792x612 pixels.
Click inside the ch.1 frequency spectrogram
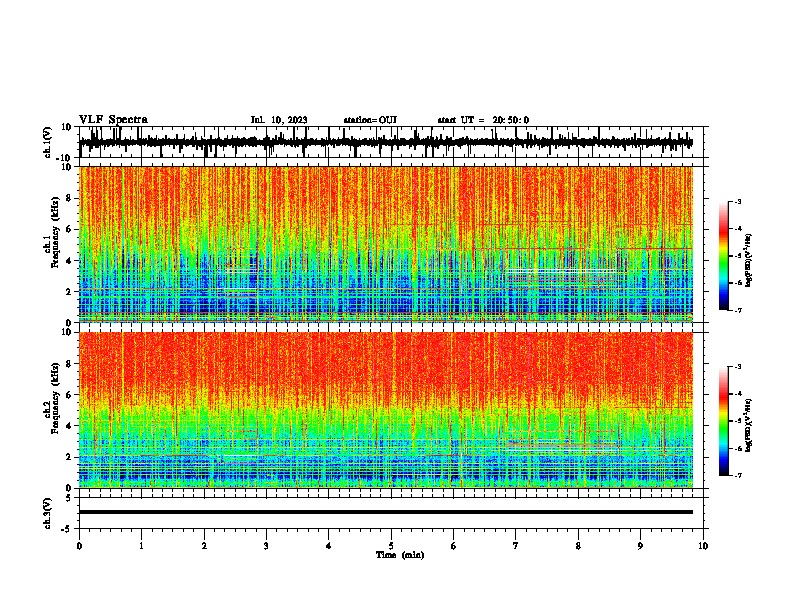point(386,244)
